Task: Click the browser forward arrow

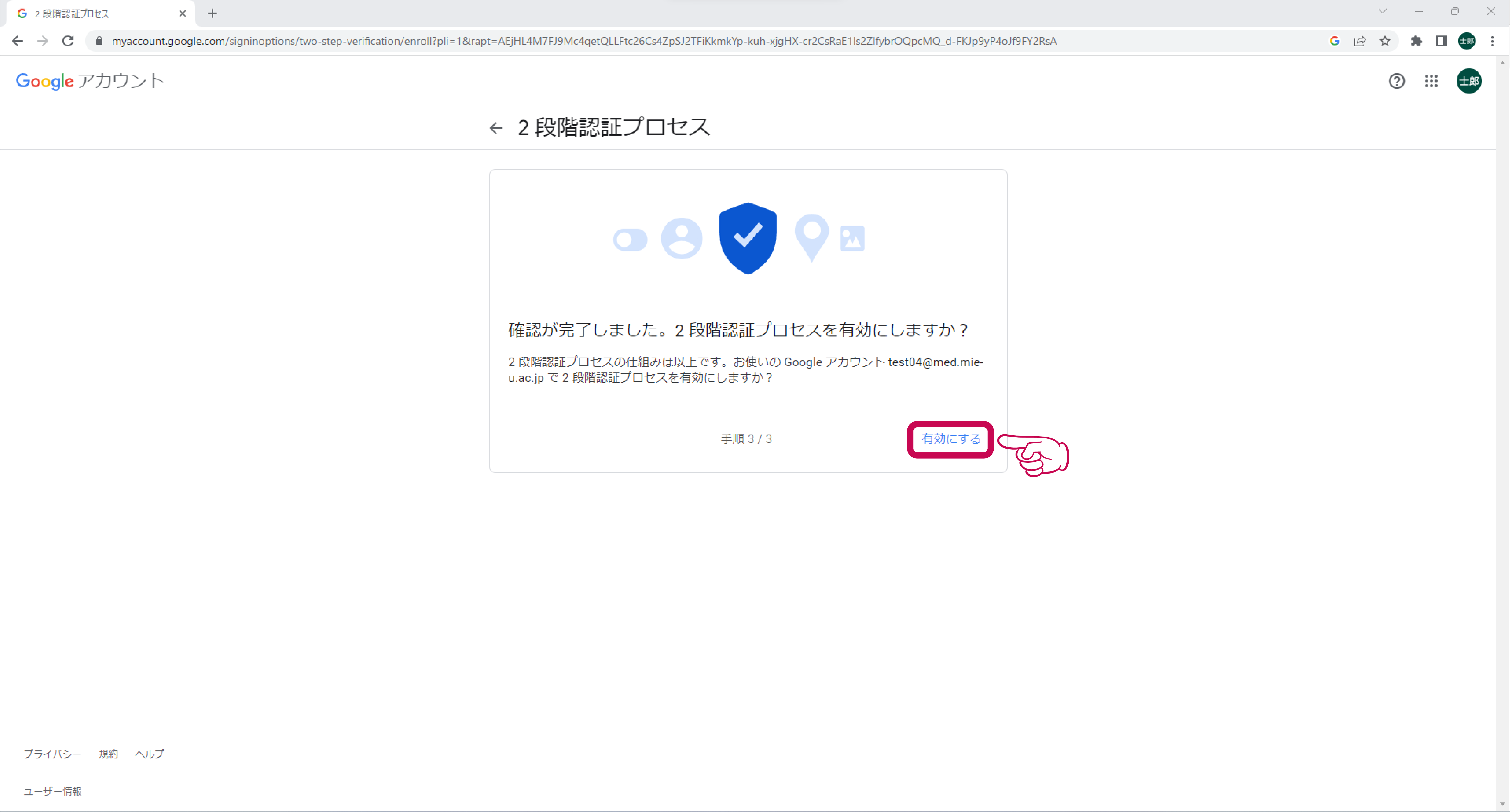Action: click(x=43, y=41)
